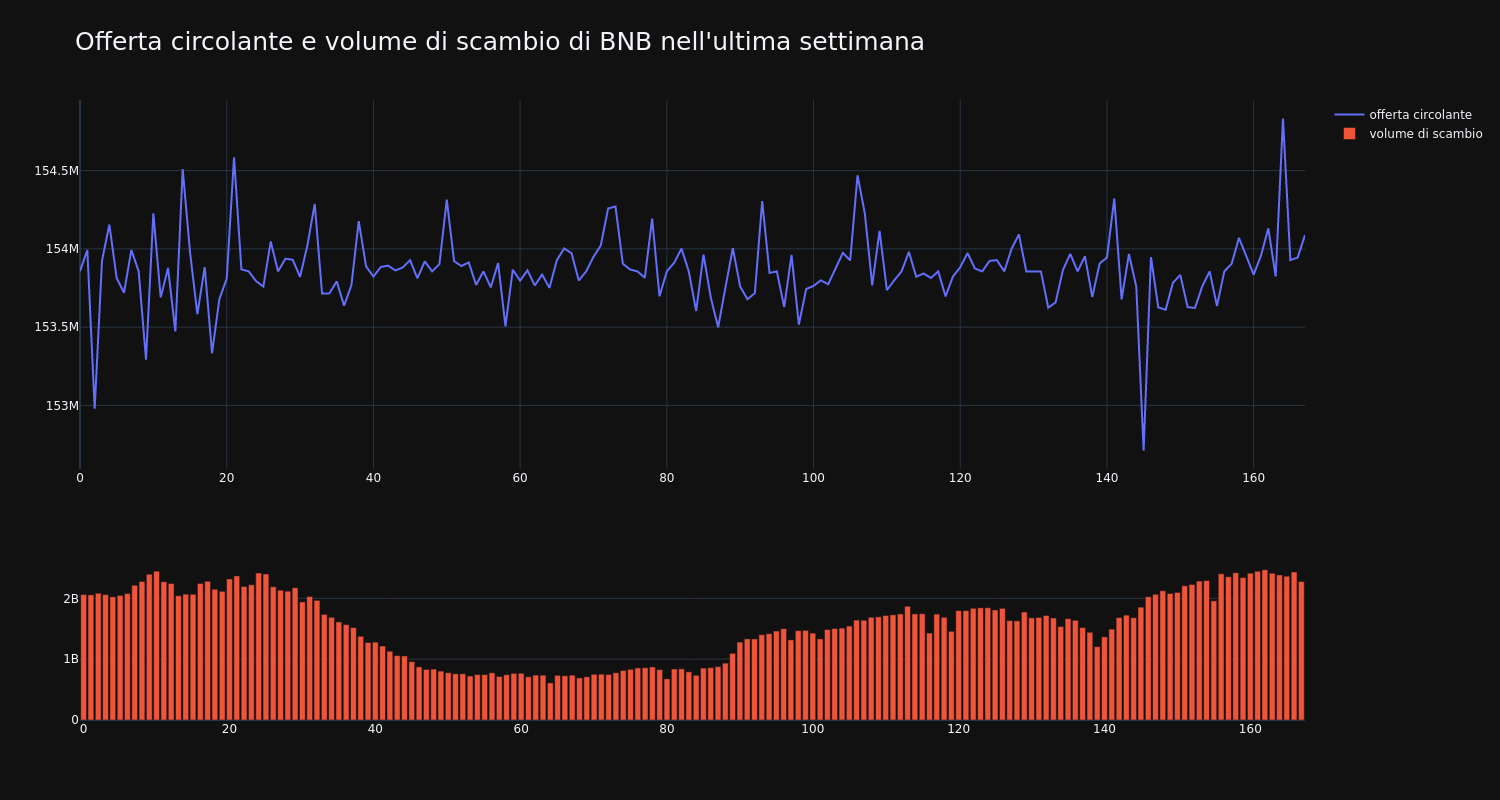The image size is (1500, 800).
Task: Click the 154.5M y-axis label
Action: click(x=56, y=171)
